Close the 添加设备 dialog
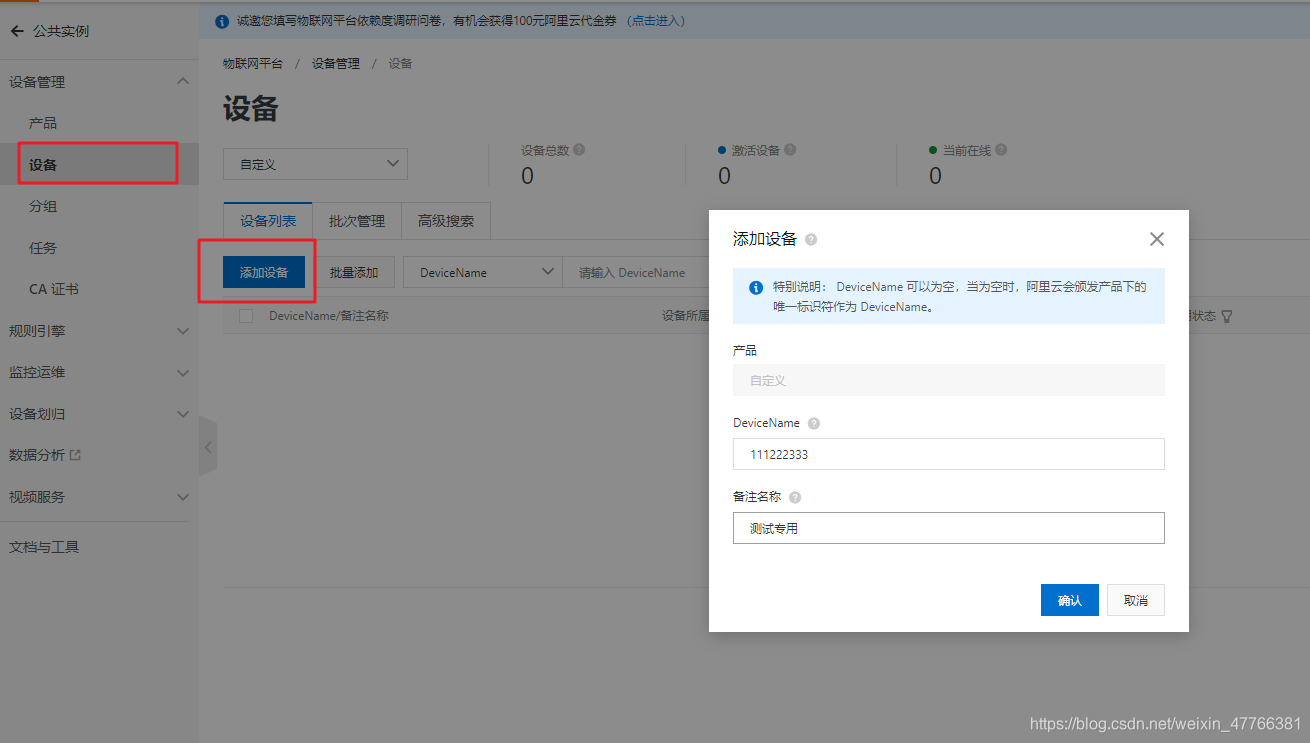1310x743 pixels. pos(1157,239)
